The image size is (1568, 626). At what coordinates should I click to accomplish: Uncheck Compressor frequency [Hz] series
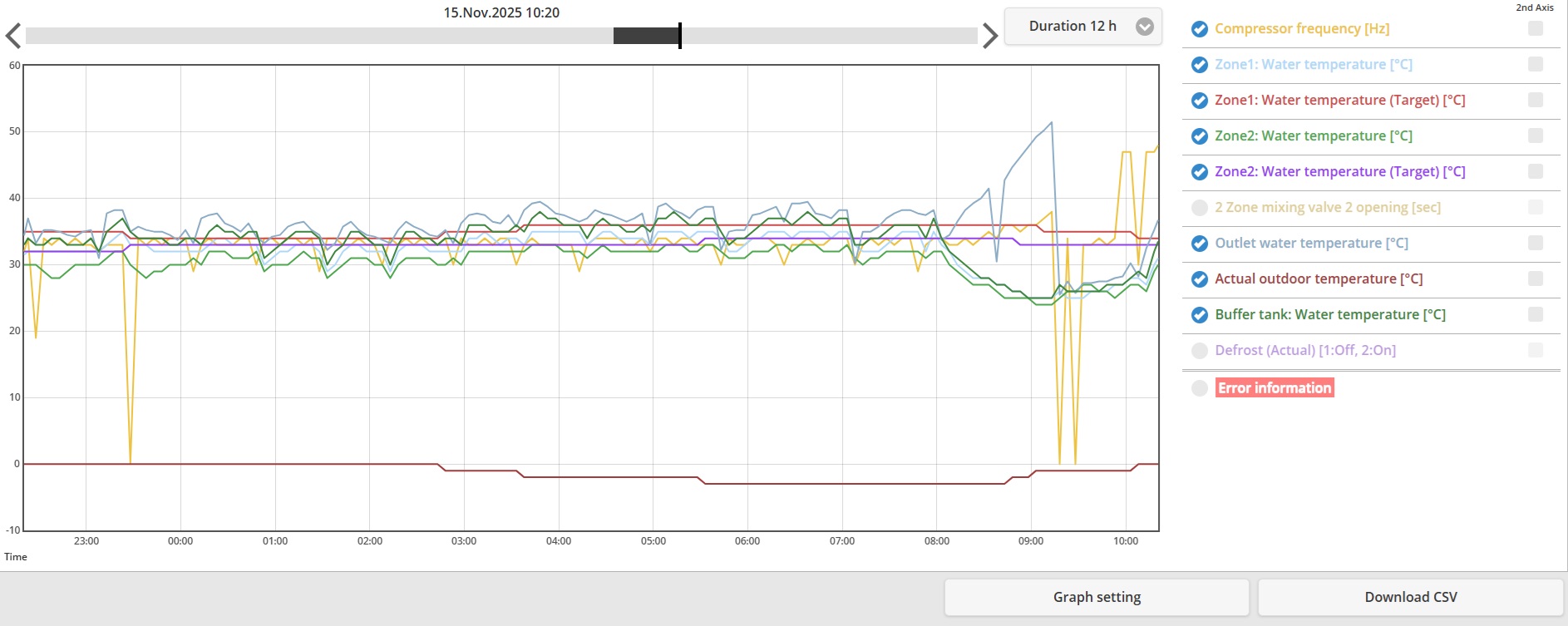click(1199, 29)
